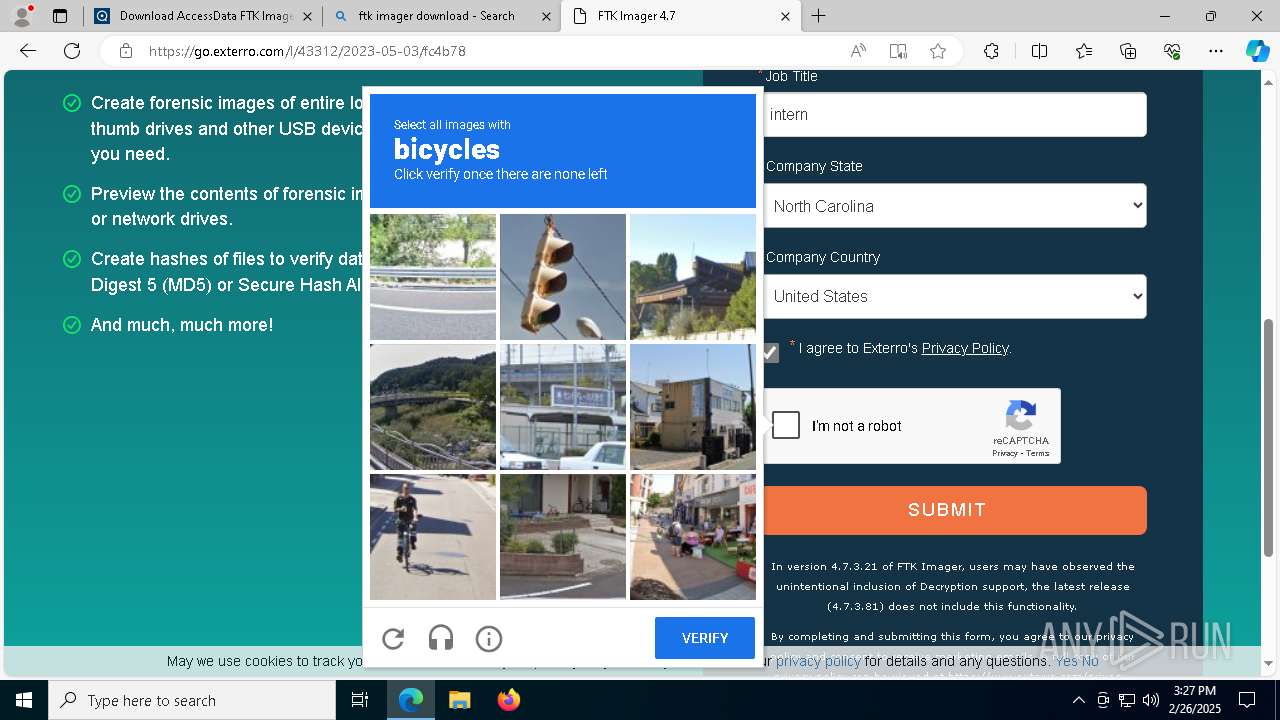Enter Immersive Reader mode
The width and height of the screenshot is (1280, 720).
[898, 51]
